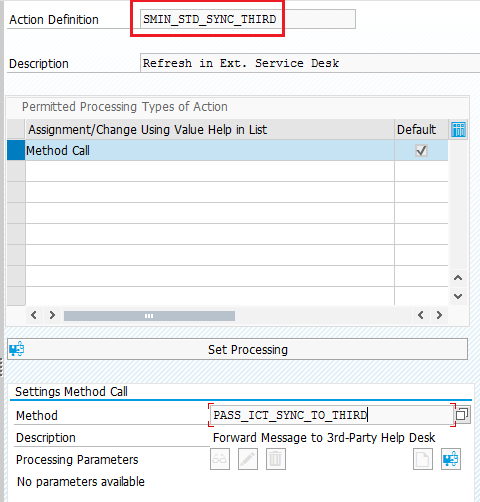Click the change parameters pencil icon
480x502 pixels.
(x=248, y=459)
